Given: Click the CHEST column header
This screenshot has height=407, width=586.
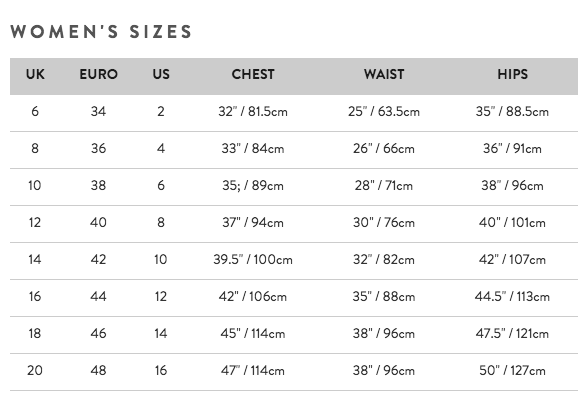Looking at the screenshot, I should click(253, 74).
